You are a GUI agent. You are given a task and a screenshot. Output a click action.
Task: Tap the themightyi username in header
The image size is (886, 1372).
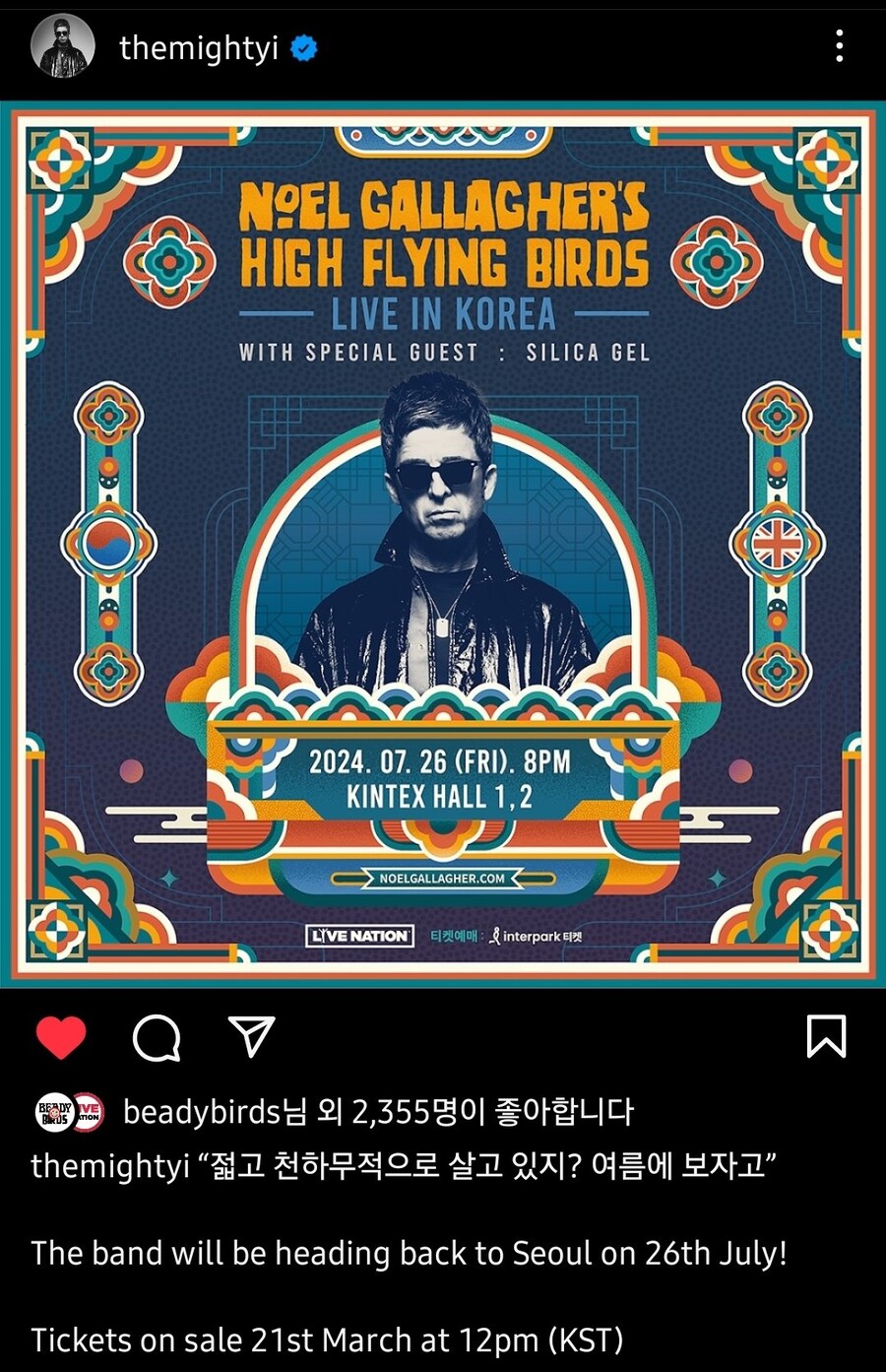(199, 47)
